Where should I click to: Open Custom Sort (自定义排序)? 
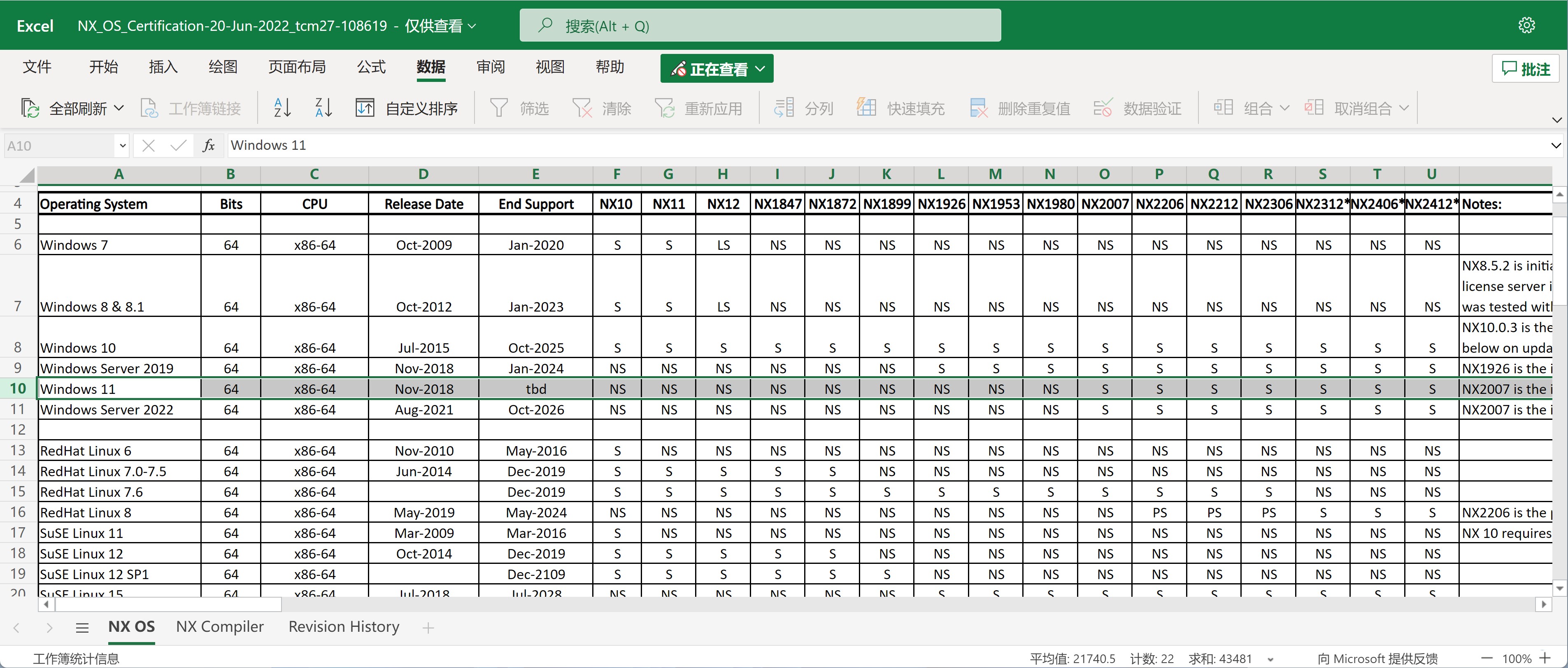click(x=406, y=108)
